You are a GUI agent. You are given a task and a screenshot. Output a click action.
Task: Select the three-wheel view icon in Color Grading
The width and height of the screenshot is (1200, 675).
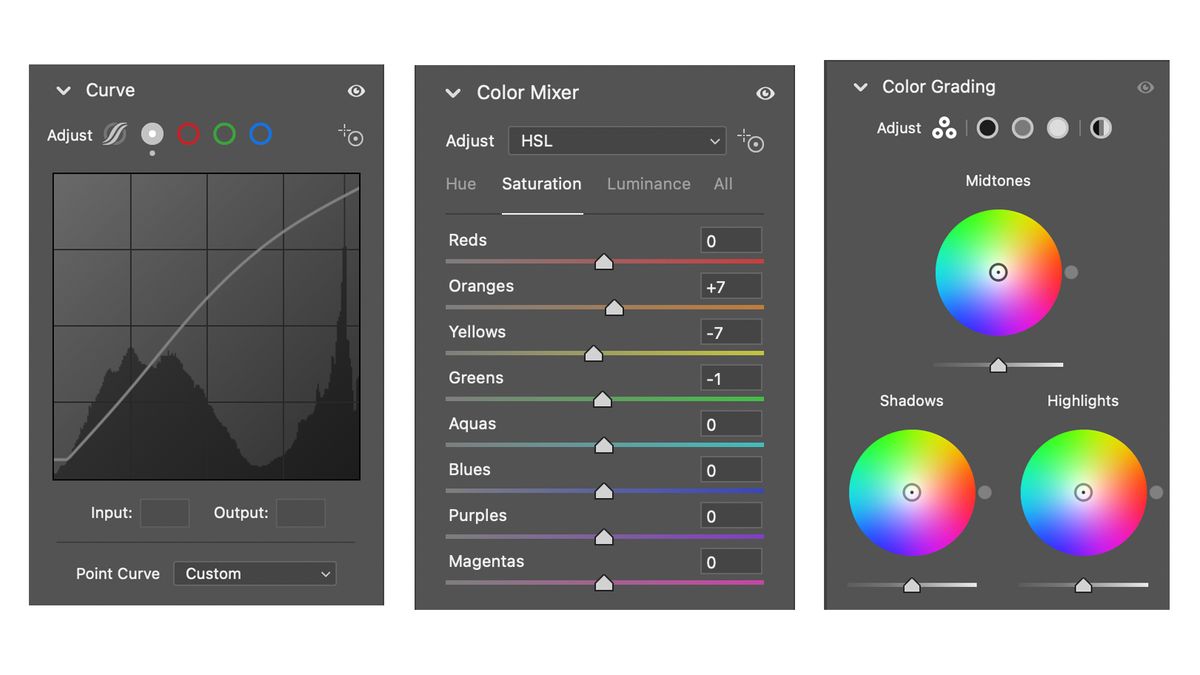(944, 128)
